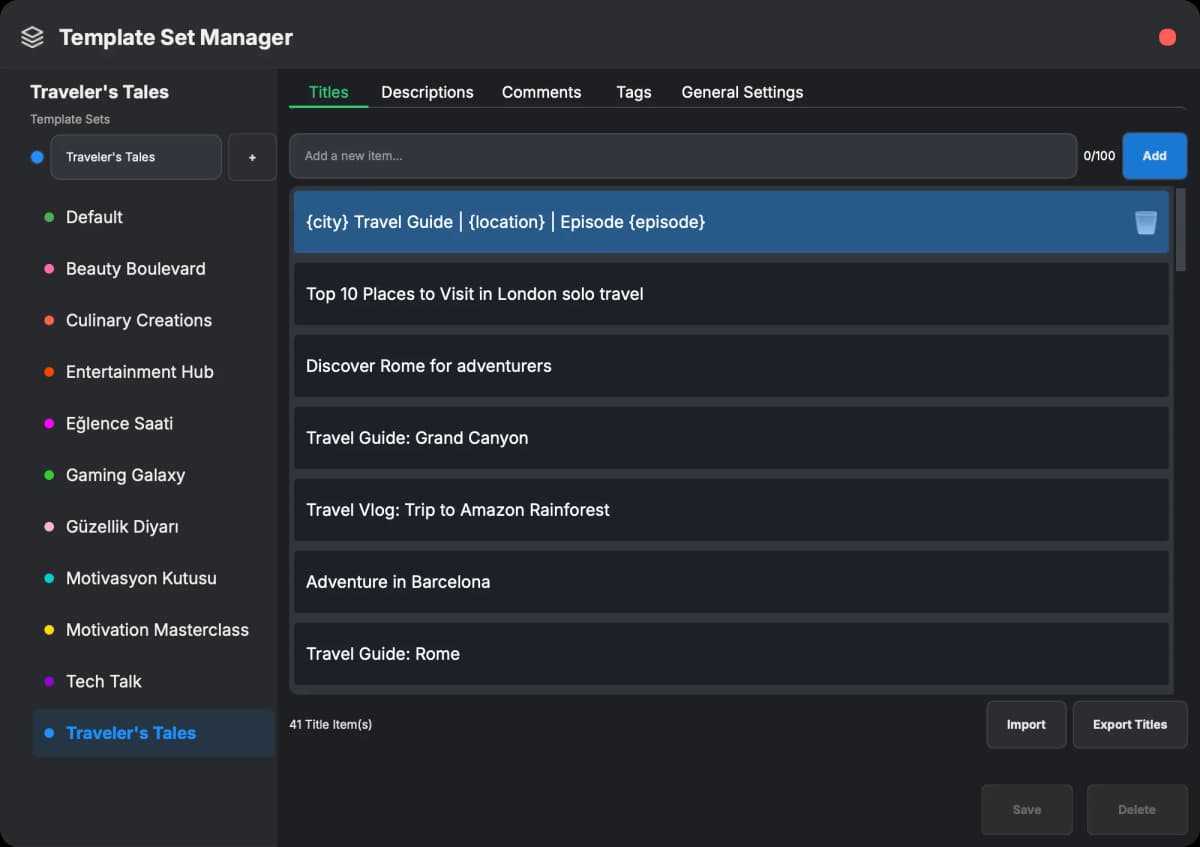
Task: Delete the selected title using the trash icon
Action: (x=1144, y=222)
